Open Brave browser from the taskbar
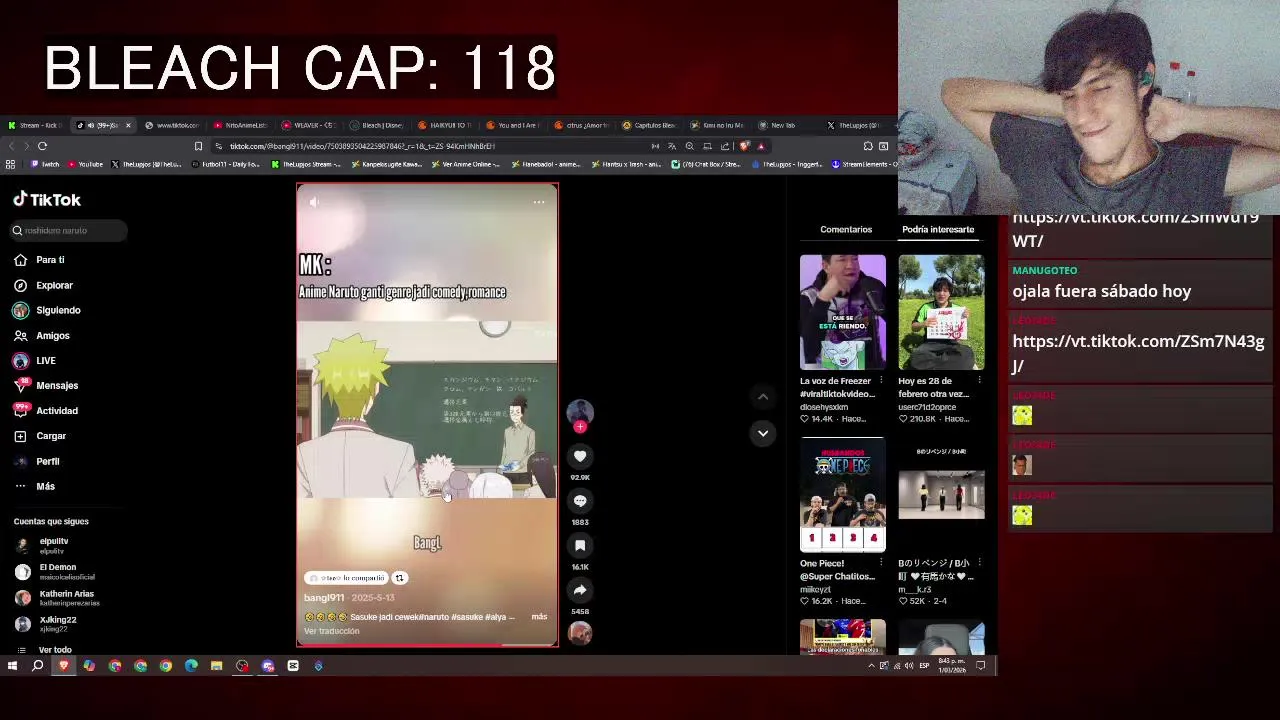The height and width of the screenshot is (720, 1280). pos(64,666)
